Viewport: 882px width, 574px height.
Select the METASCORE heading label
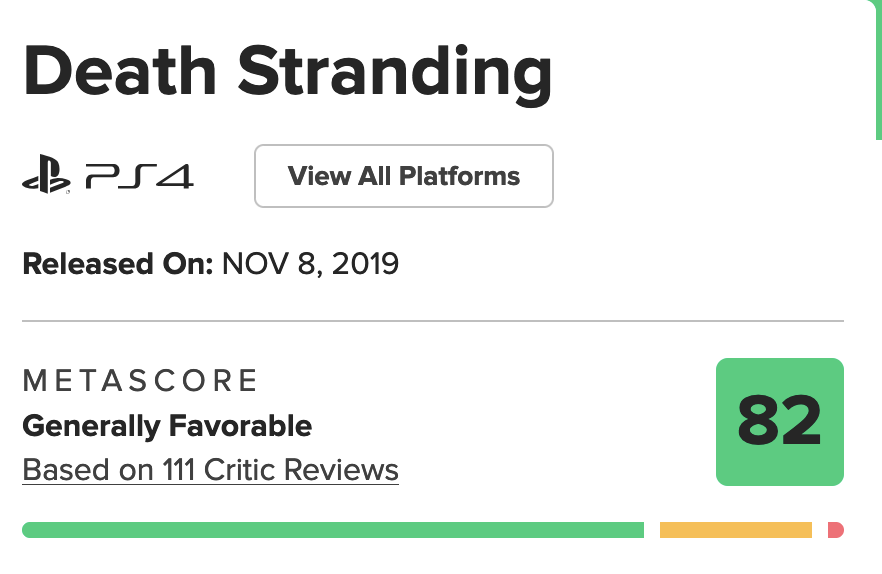(140, 380)
